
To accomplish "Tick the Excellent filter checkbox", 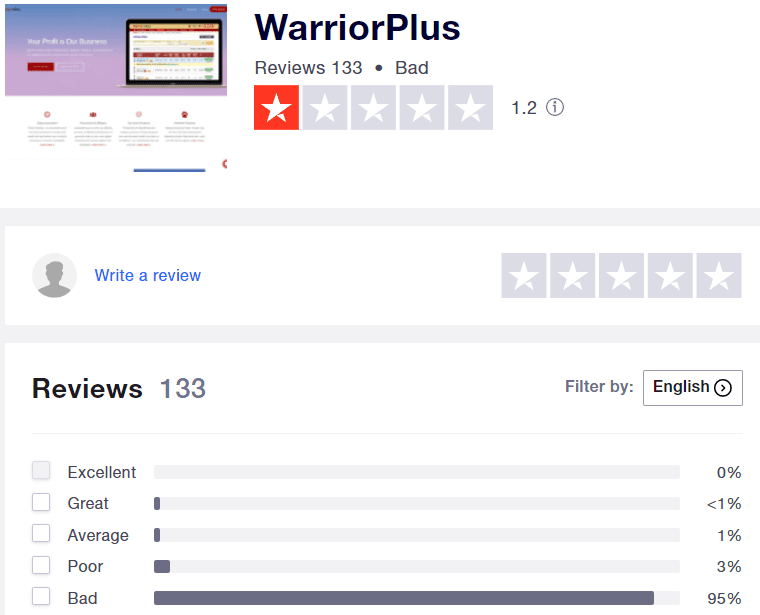I will pyautogui.click(x=41, y=470).
